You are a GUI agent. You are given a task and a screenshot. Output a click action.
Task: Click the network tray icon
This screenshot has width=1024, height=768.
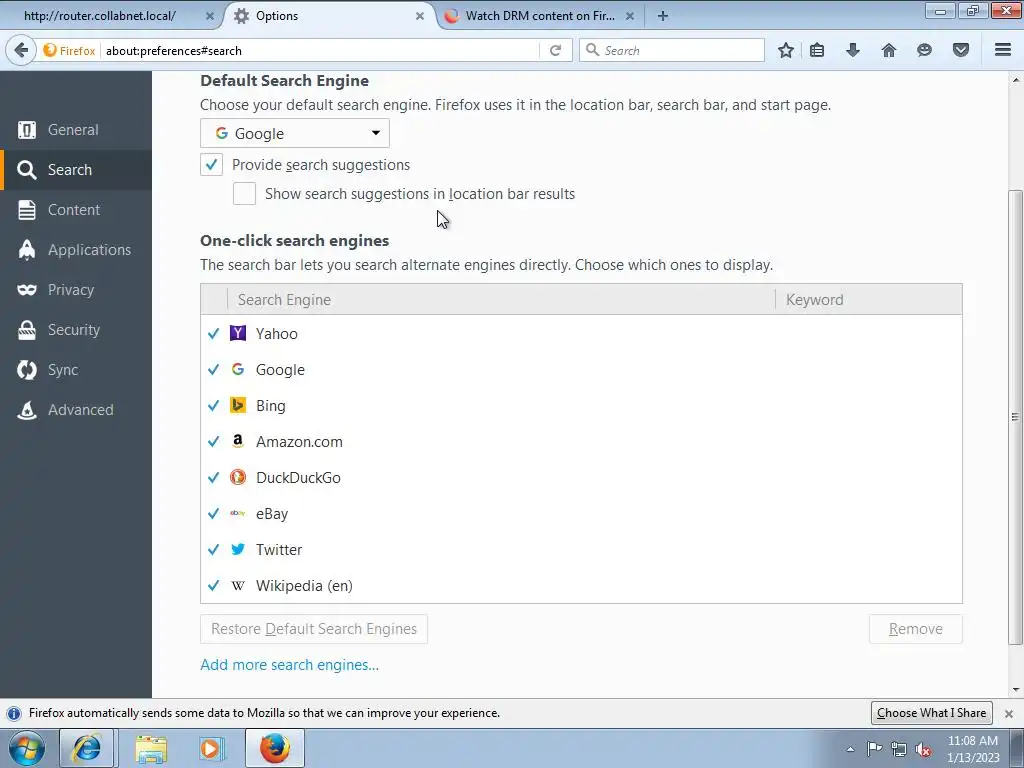(x=899, y=749)
